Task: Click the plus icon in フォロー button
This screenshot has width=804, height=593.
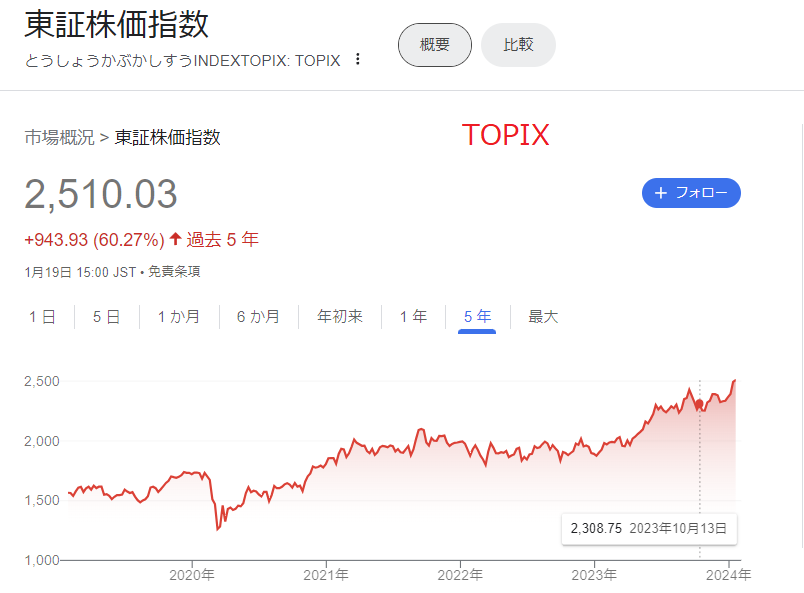Action: click(x=660, y=193)
